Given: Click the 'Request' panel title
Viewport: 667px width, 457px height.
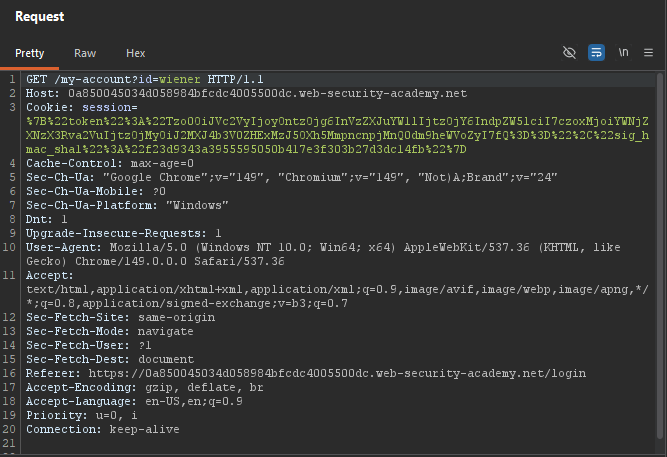Looking at the screenshot, I should pyautogui.click(x=40, y=17).
